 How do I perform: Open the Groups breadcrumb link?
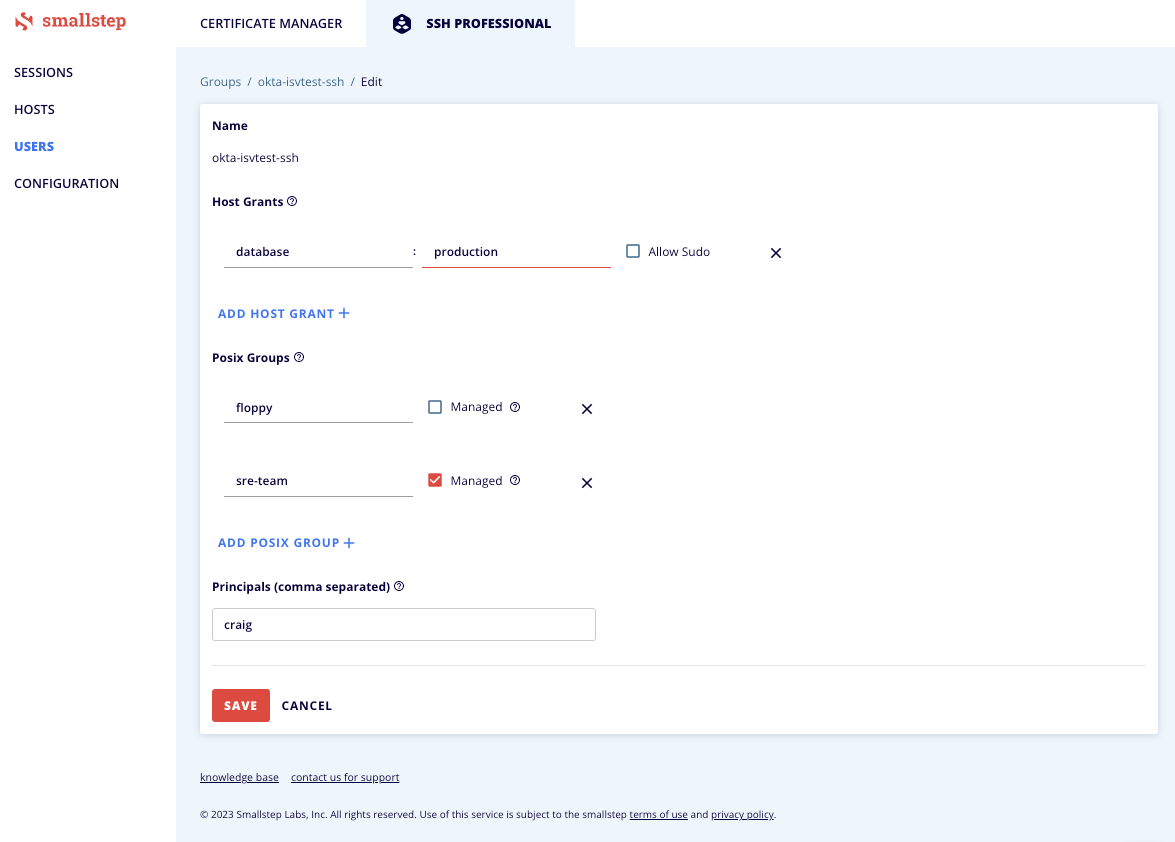[220, 82]
